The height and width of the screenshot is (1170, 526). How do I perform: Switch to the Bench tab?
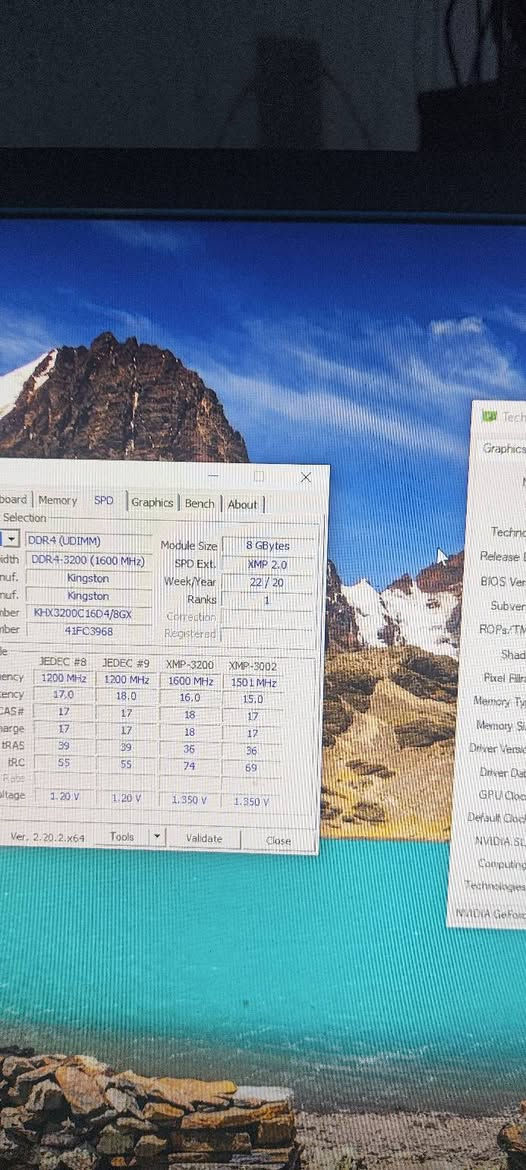tap(199, 504)
